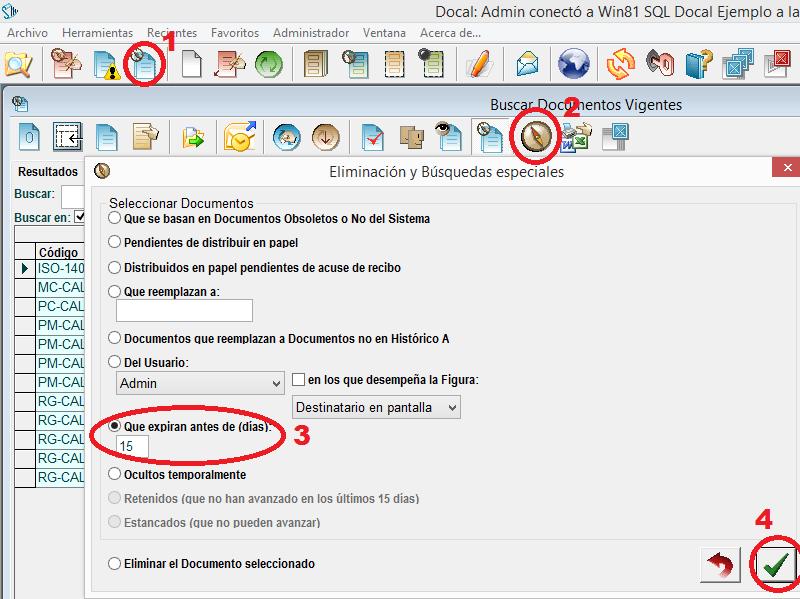
Task: Select 'Ocultos temporalmente' radio button
Action: 115,474
